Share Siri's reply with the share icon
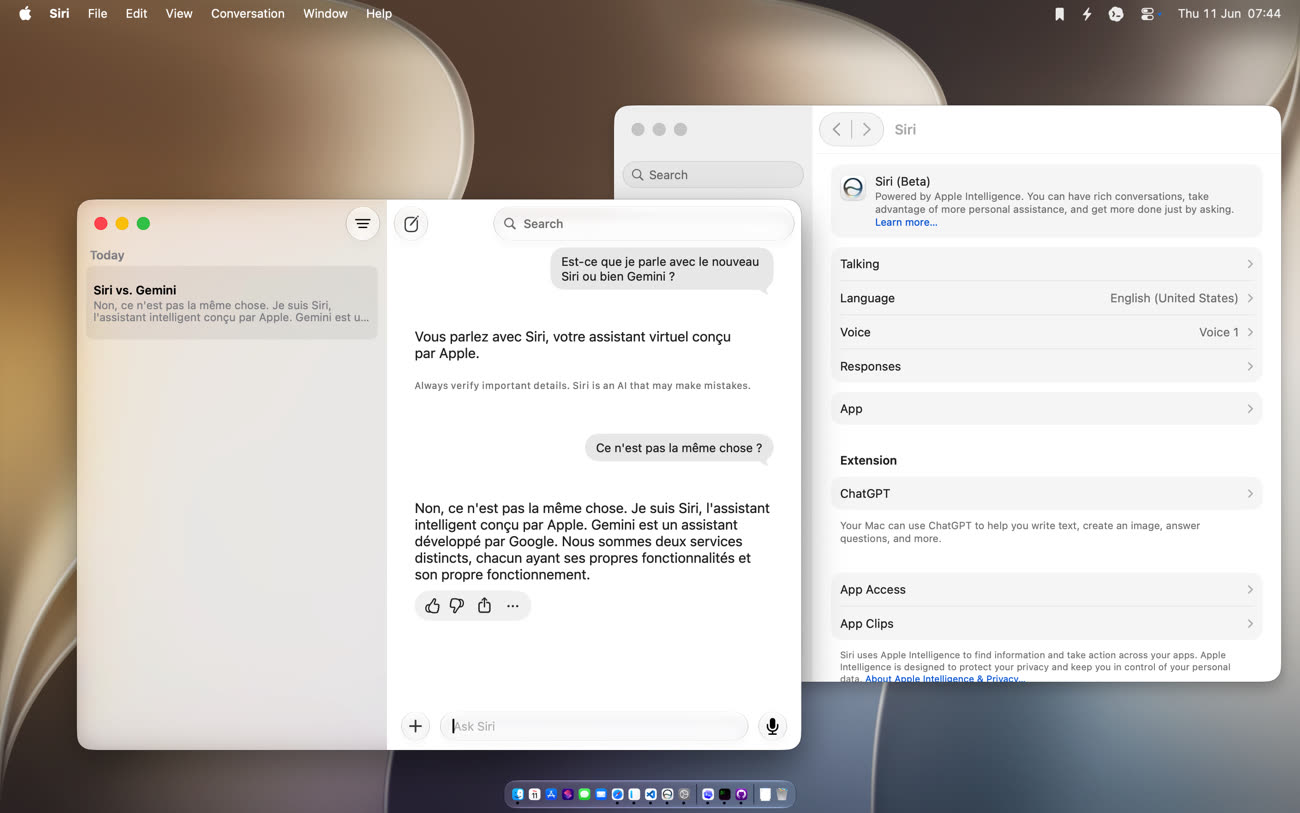Screen dimensions: 1300x813 tap(484, 606)
